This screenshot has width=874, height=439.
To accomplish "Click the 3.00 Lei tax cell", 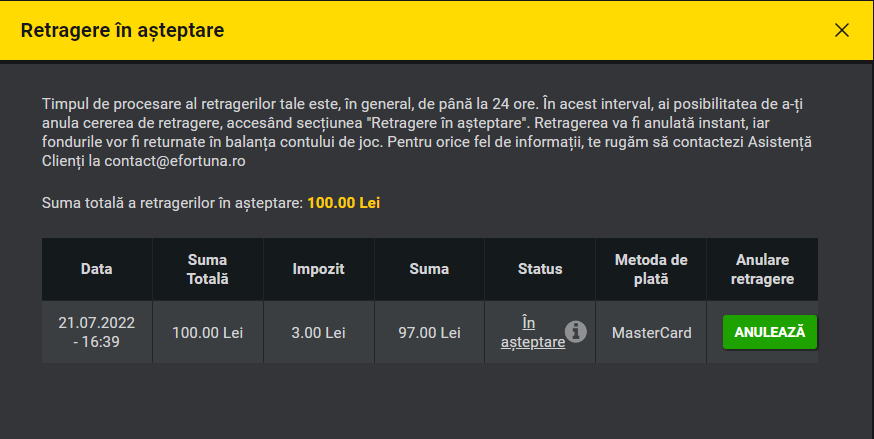I will [x=318, y=332].
